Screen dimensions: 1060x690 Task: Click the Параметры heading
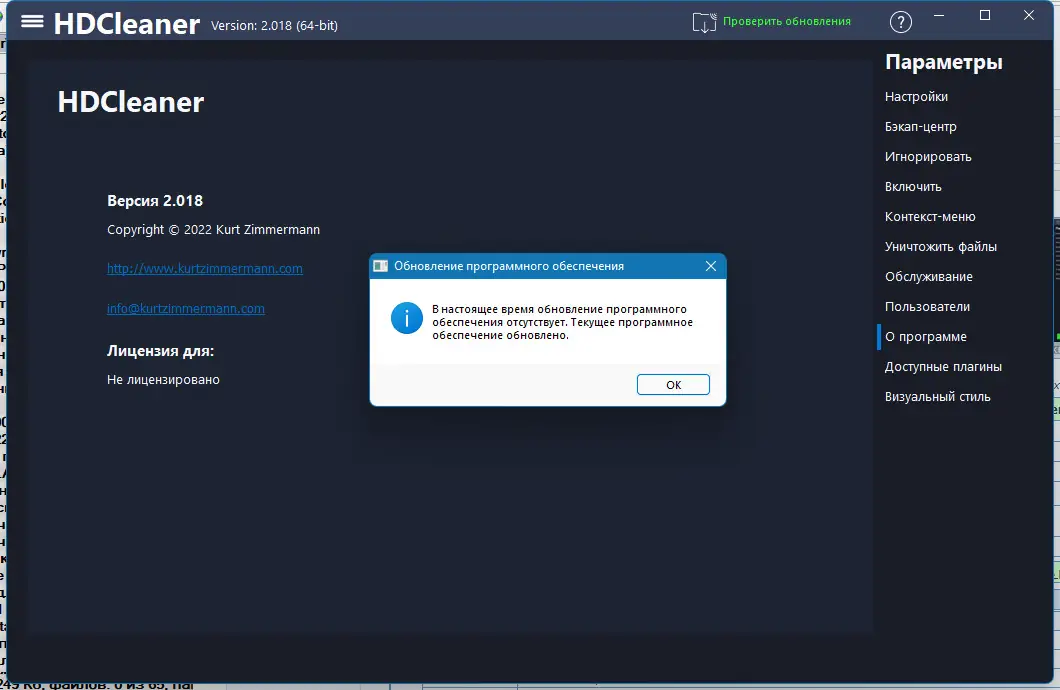coord(944,62)
